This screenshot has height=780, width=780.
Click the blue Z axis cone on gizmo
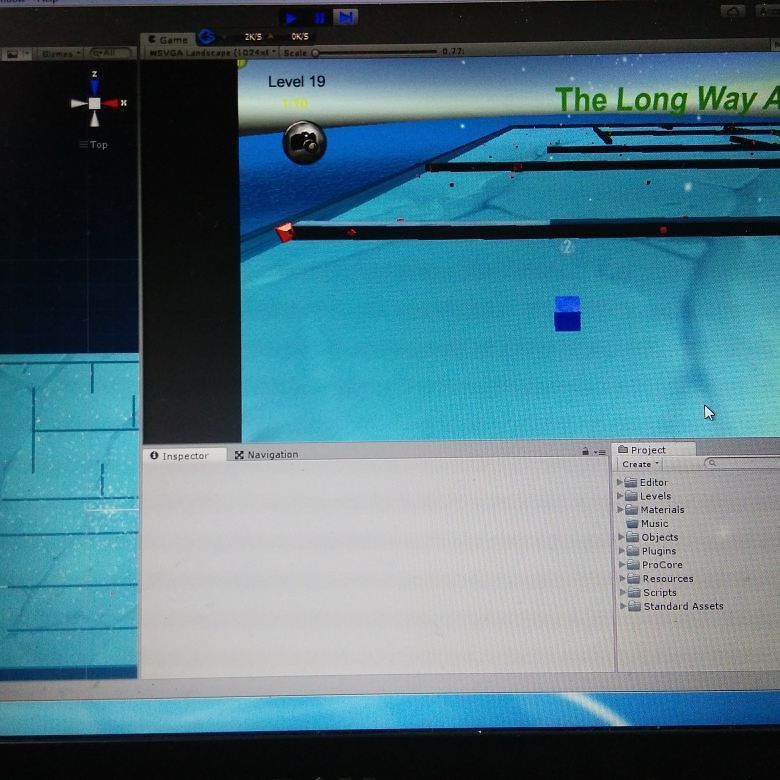[94, 87]
